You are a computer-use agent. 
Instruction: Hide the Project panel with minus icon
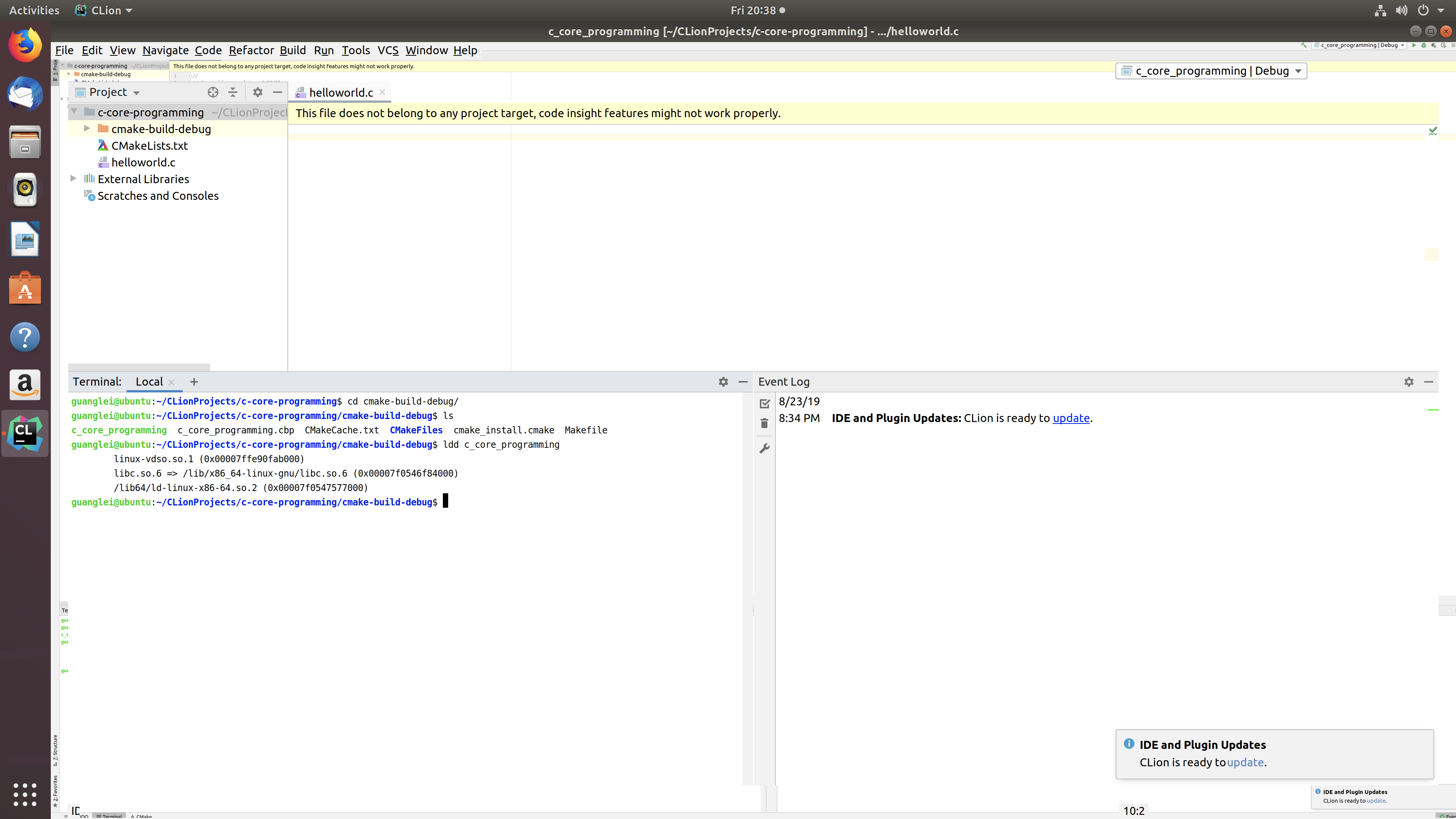coord(278,92)
